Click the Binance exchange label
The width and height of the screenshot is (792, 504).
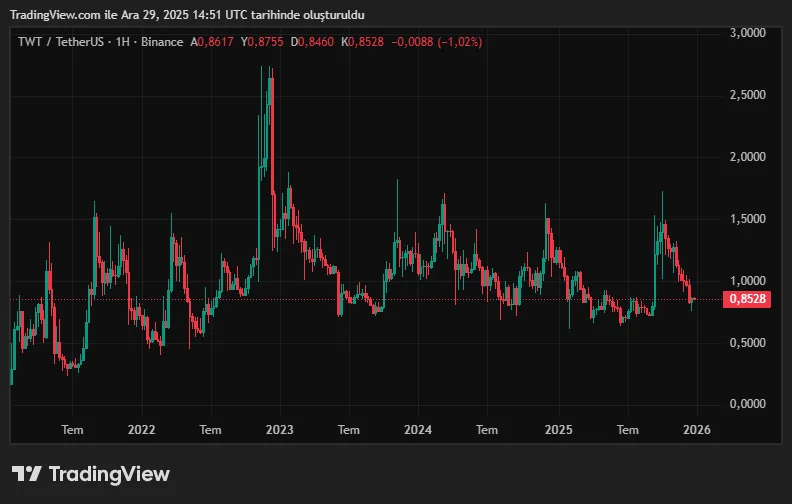tap(161, 42)
